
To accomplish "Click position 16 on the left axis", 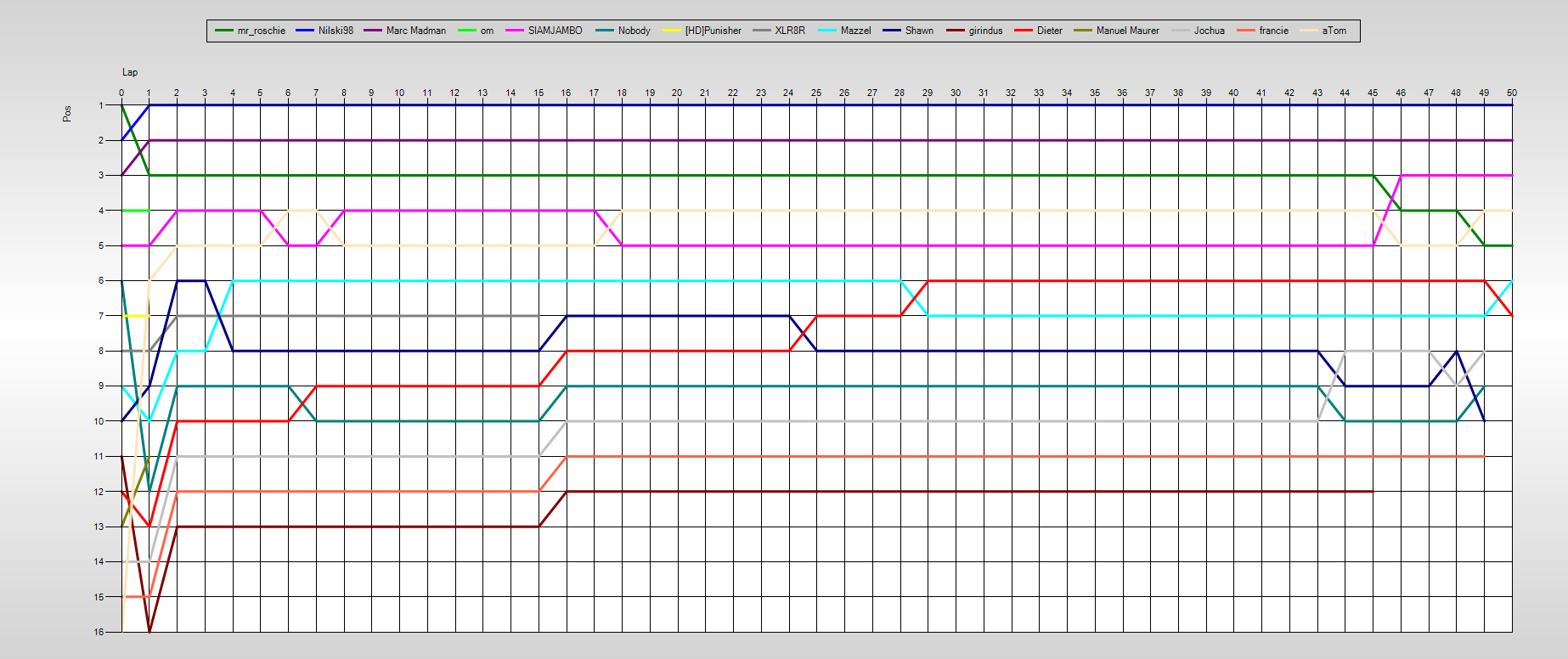I will click(99, 632).
